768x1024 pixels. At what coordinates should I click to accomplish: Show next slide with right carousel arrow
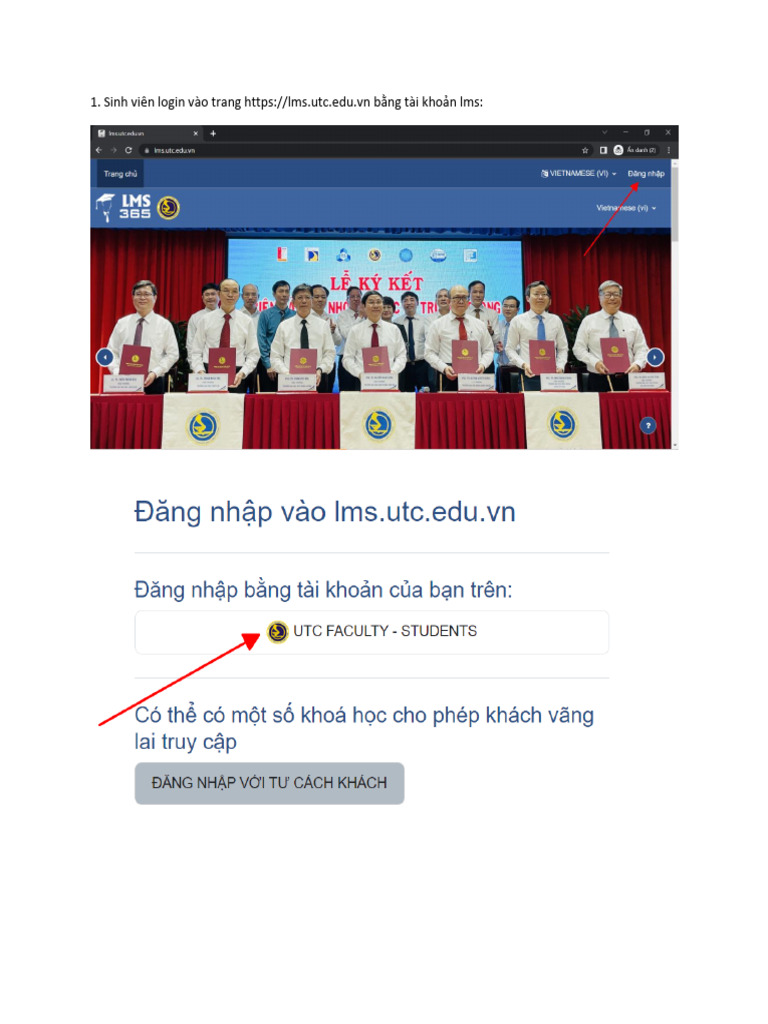(x=655, y=357)
